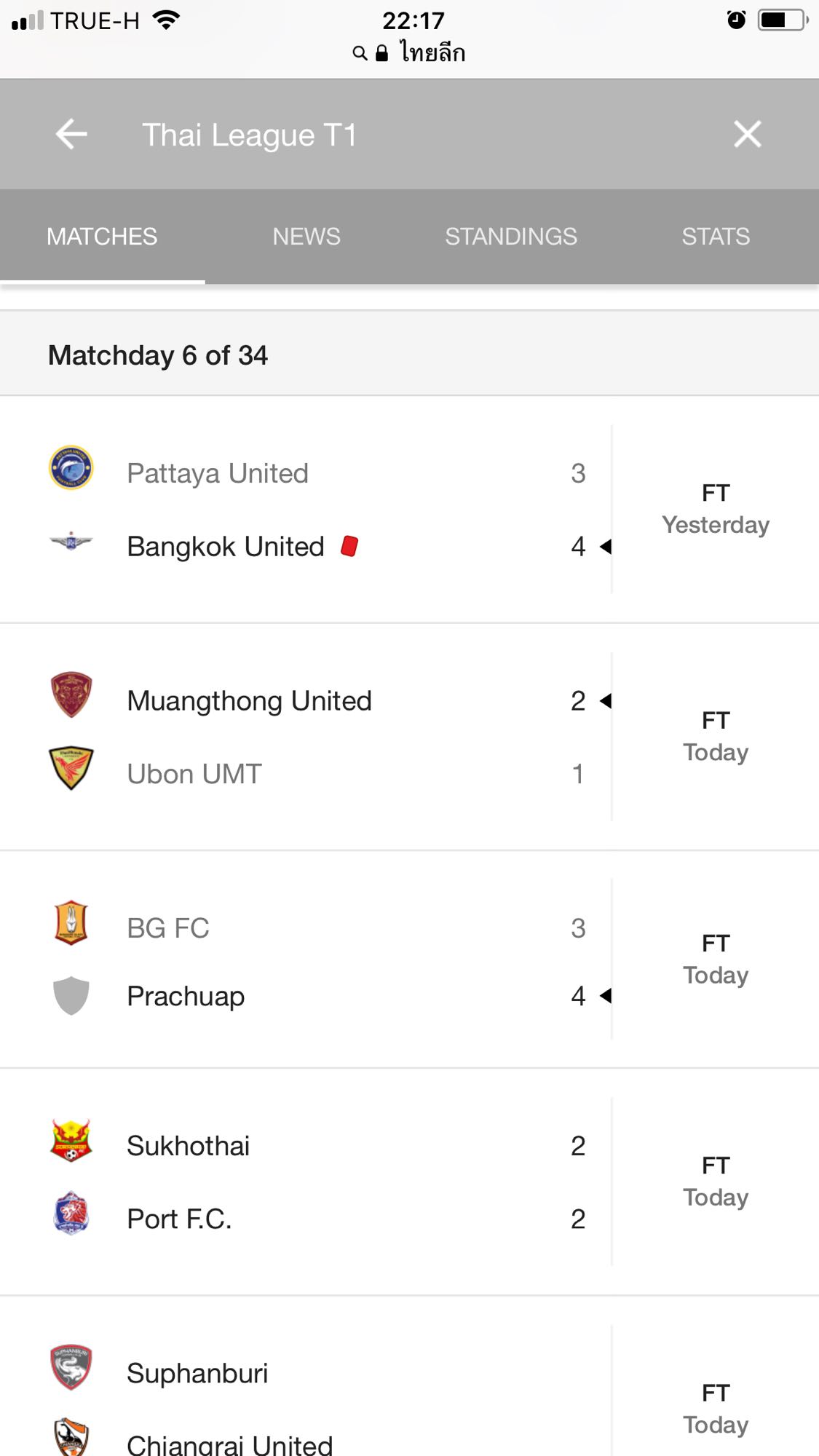Click the search field in the address bar
The height and width of the screenshot is (1456, 819).
(x=409, y=53)
